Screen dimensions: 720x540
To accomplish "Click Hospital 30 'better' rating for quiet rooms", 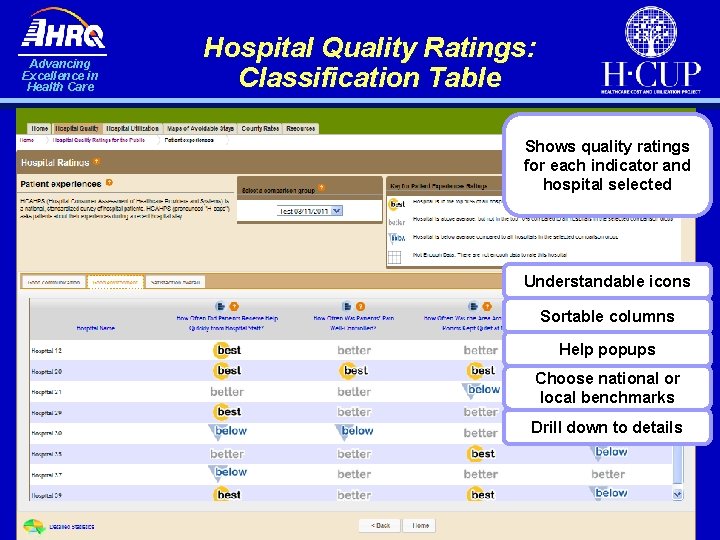I will click(x=481, y=433).
